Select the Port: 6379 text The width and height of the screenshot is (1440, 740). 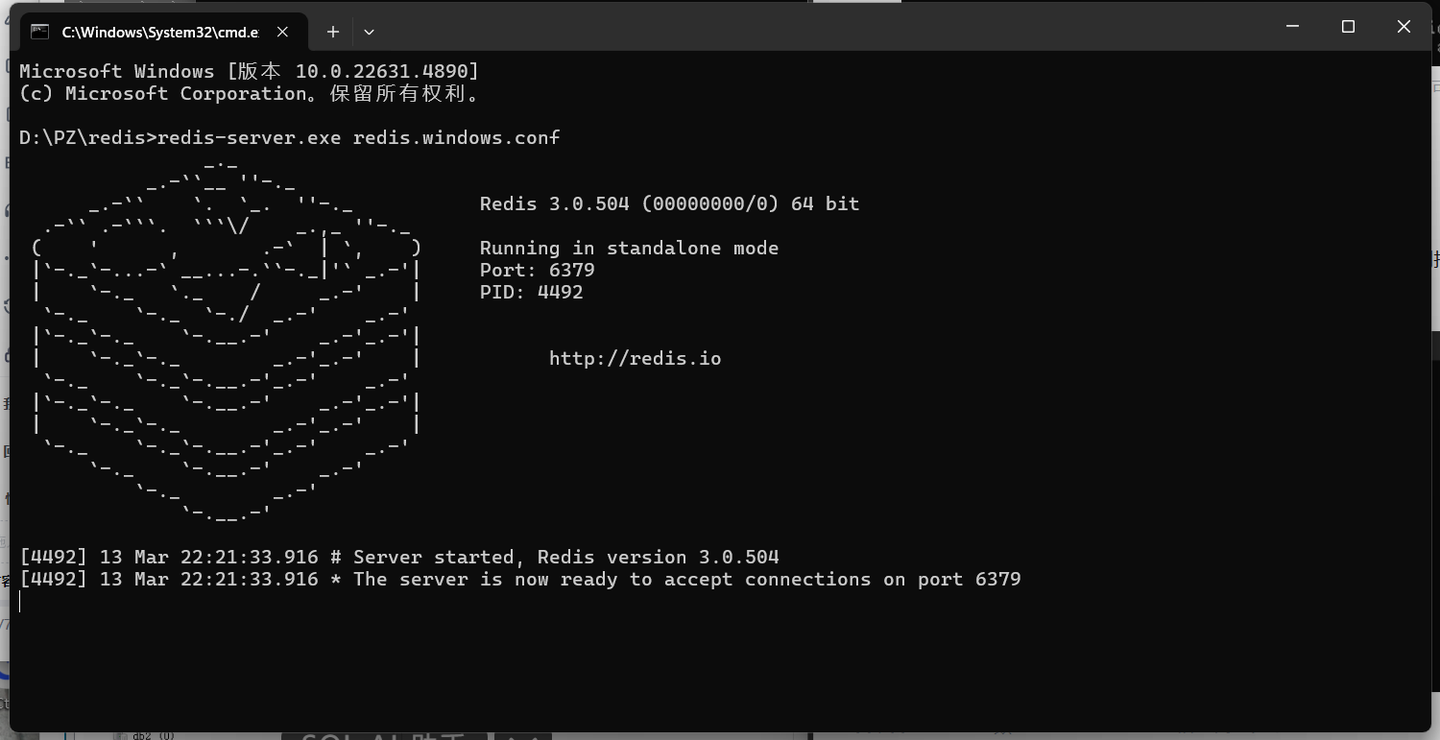pyautogui.click(x=536, y=269)
